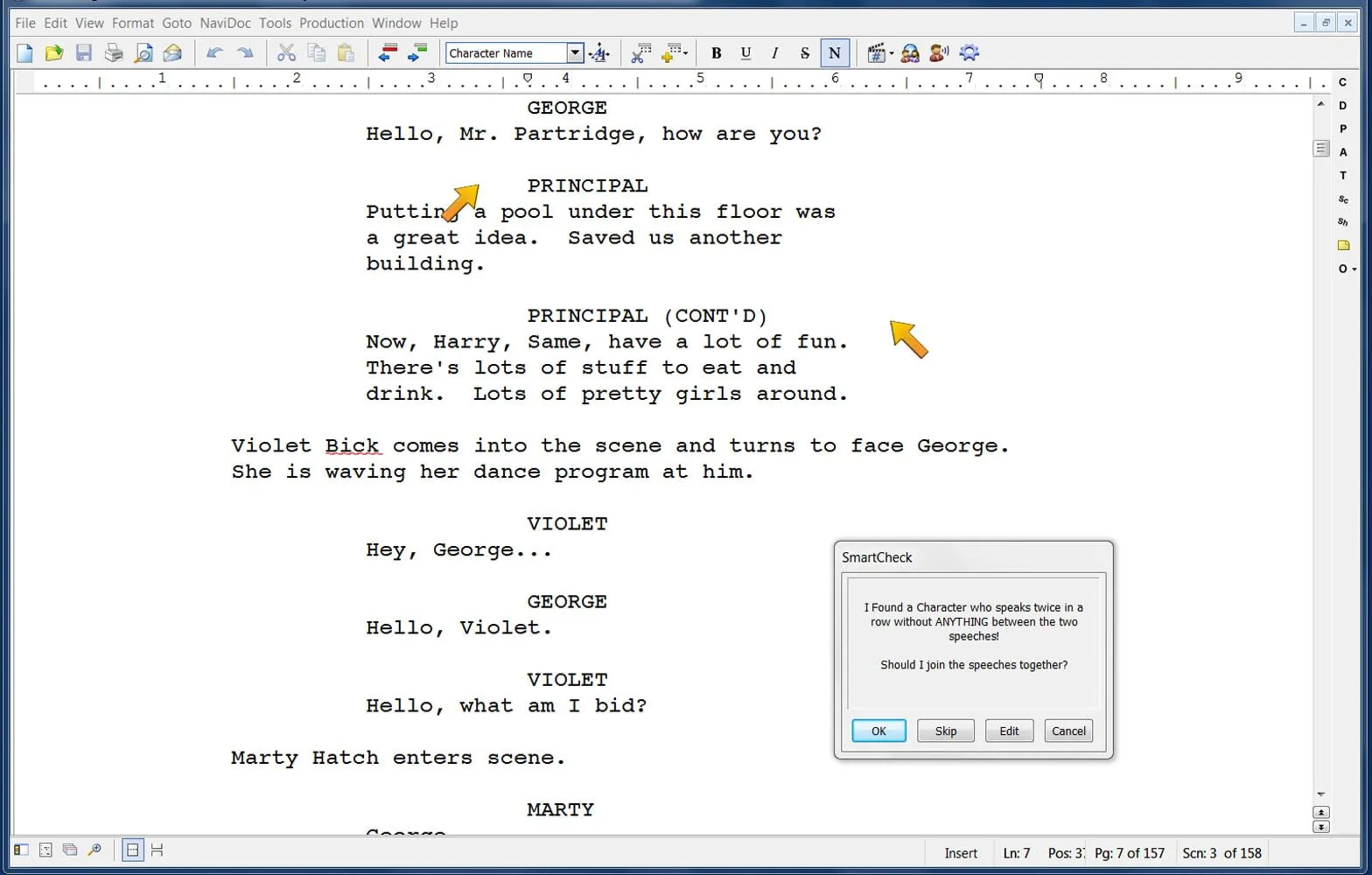Click Edit in the SmartCheck dialog

pyautogui.click(x=1009, y=731)
